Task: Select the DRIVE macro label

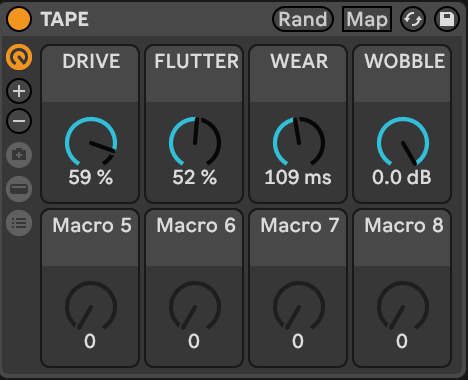Action: click(x=91, y=61)
